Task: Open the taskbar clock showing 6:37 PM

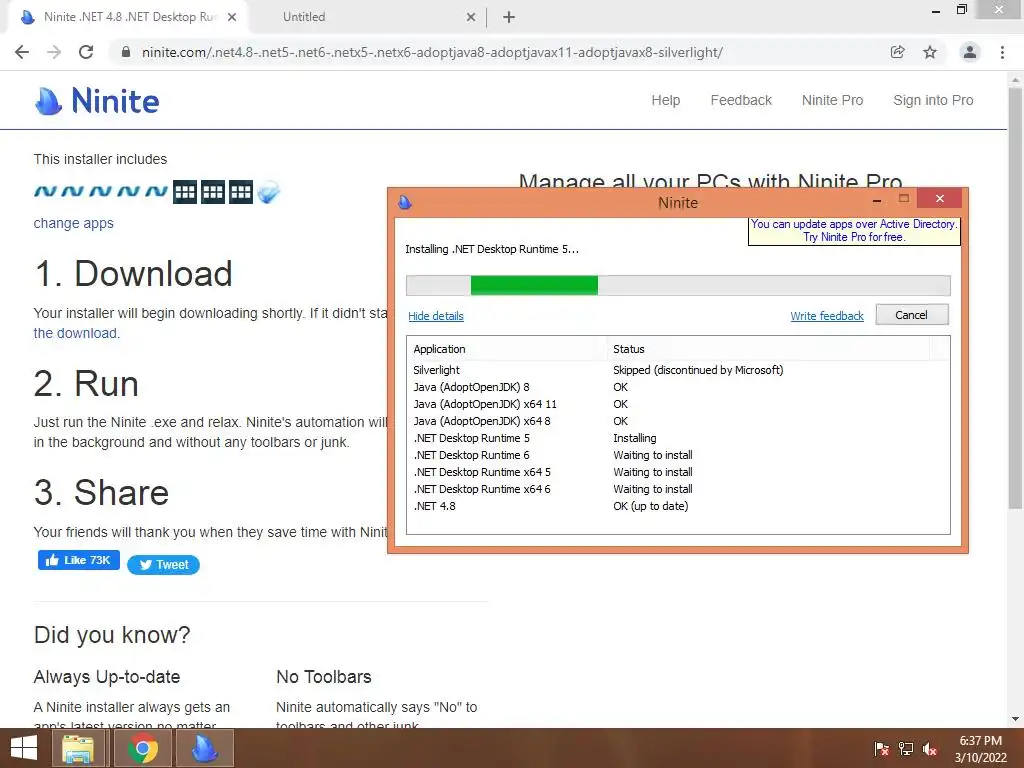Action: [x=980, y=749]
